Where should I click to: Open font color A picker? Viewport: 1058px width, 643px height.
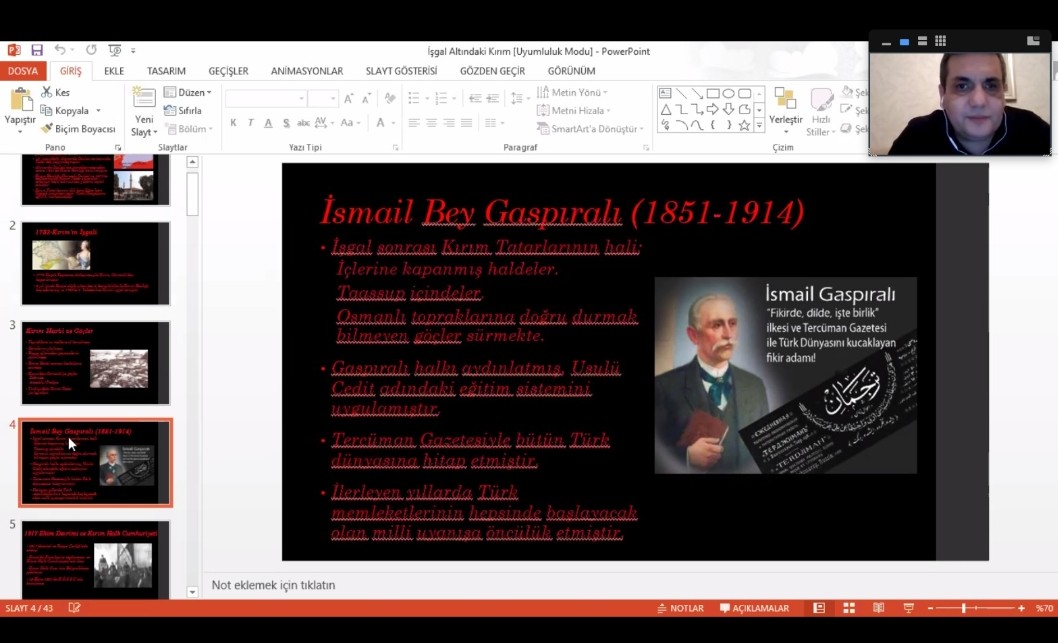[380, 123]
